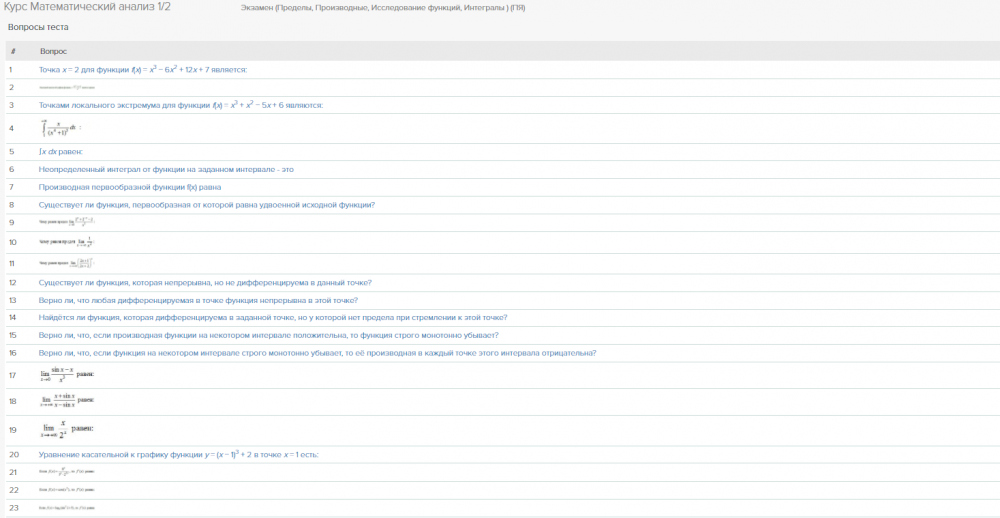Open question 14 starting with 'Найдётся ли функция'

(273, 318)
